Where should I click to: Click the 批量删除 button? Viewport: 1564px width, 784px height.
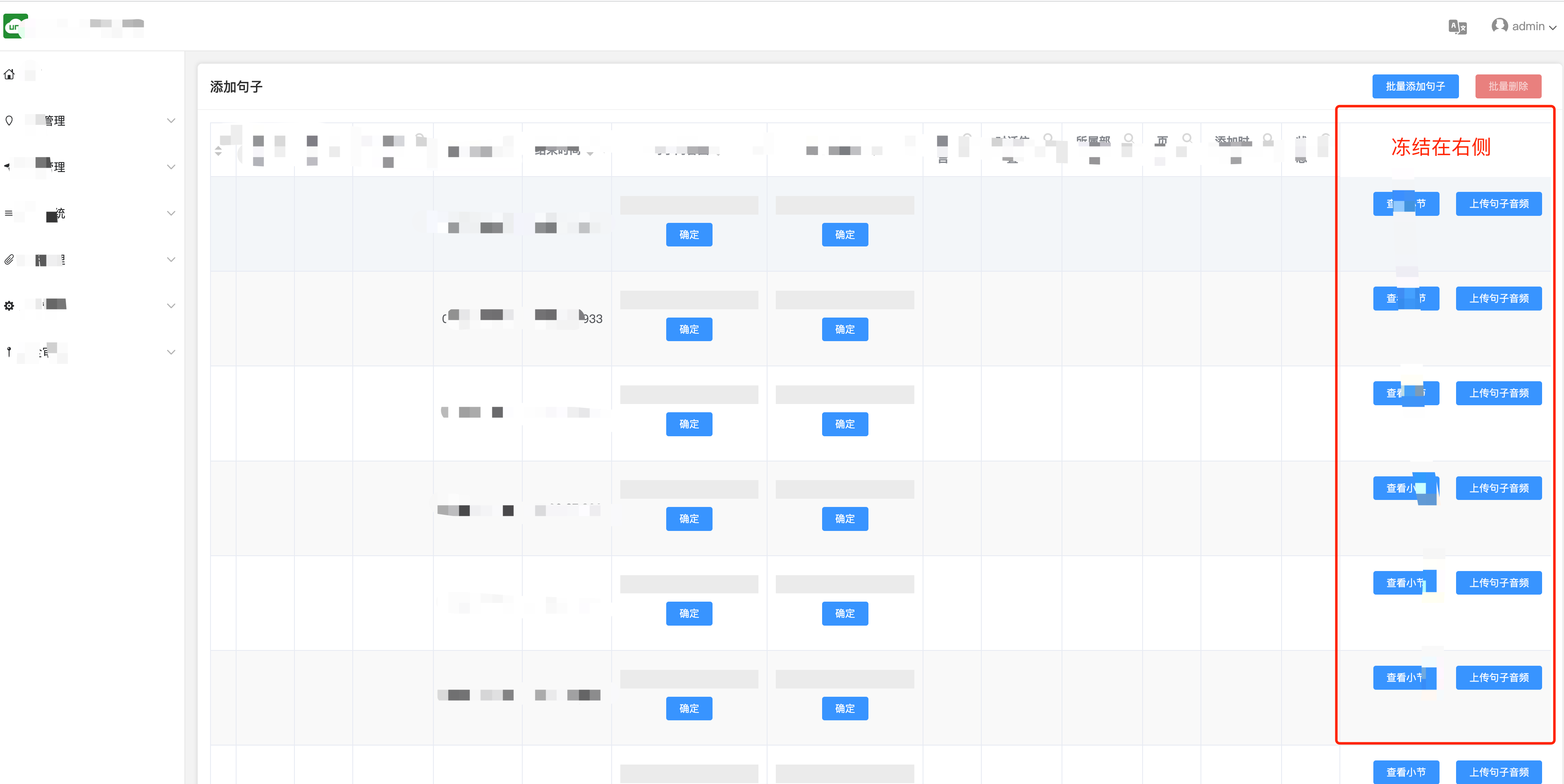pyautogui.click(x=1508, y=86)
